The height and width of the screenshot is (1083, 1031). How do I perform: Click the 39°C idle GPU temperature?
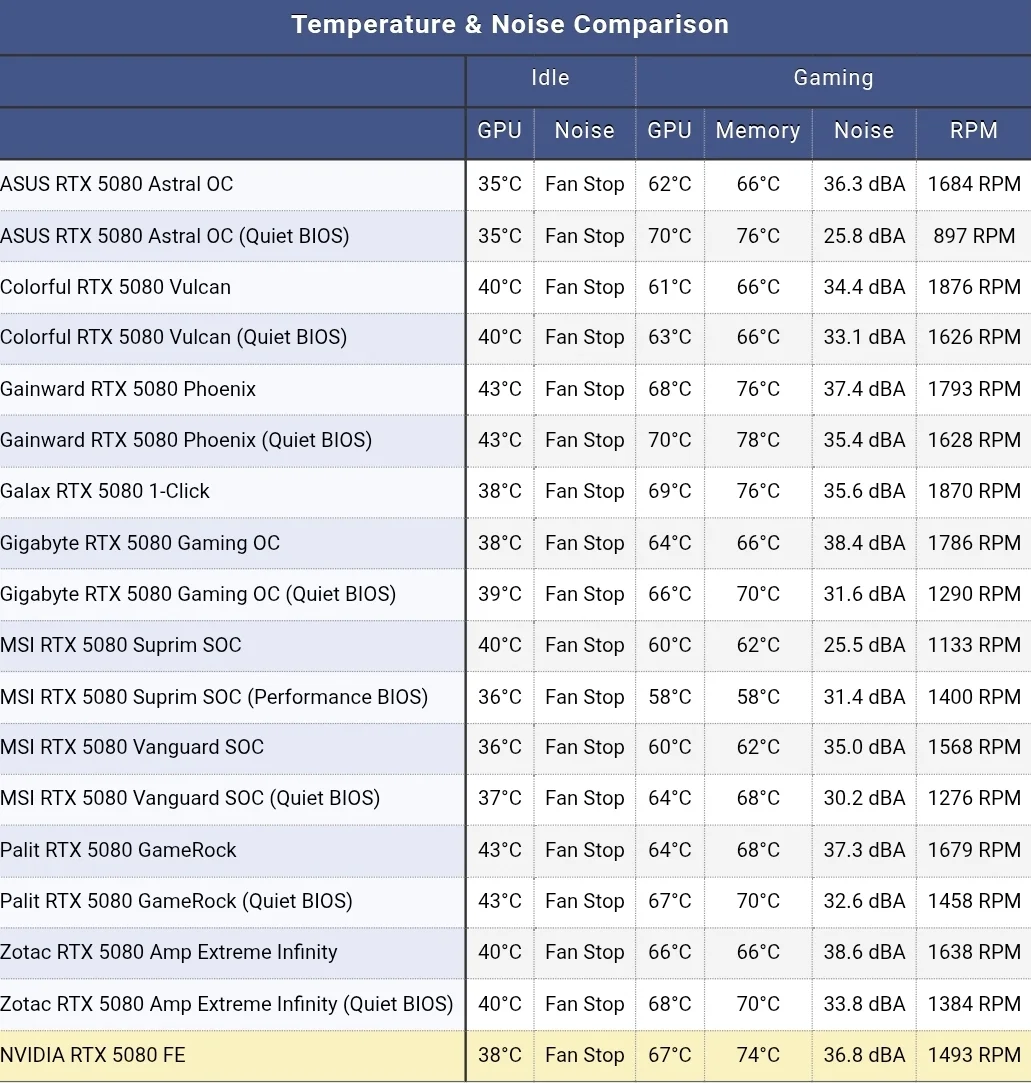pos(500,594)
